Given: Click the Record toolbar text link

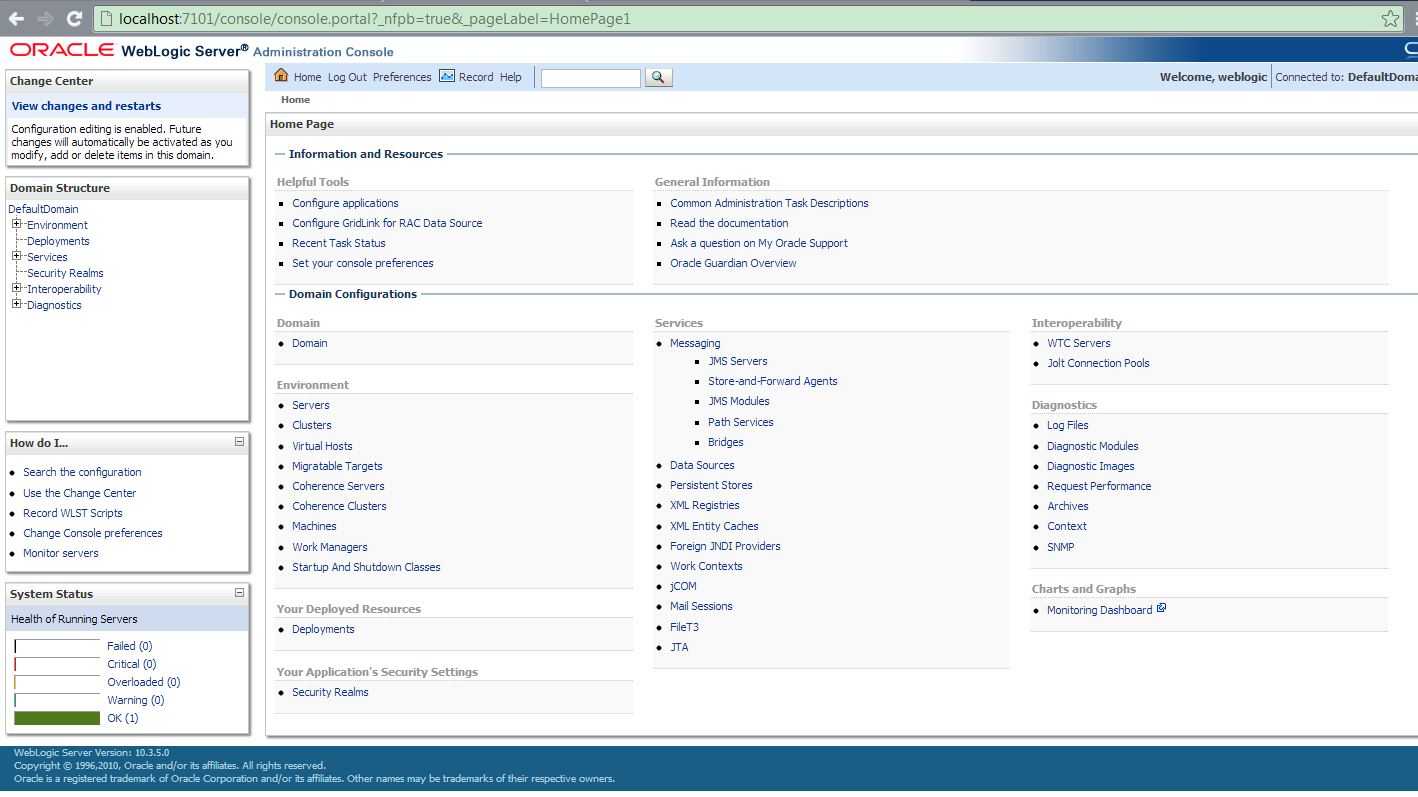Looking at the screenshot, I should tap(476, 77).
